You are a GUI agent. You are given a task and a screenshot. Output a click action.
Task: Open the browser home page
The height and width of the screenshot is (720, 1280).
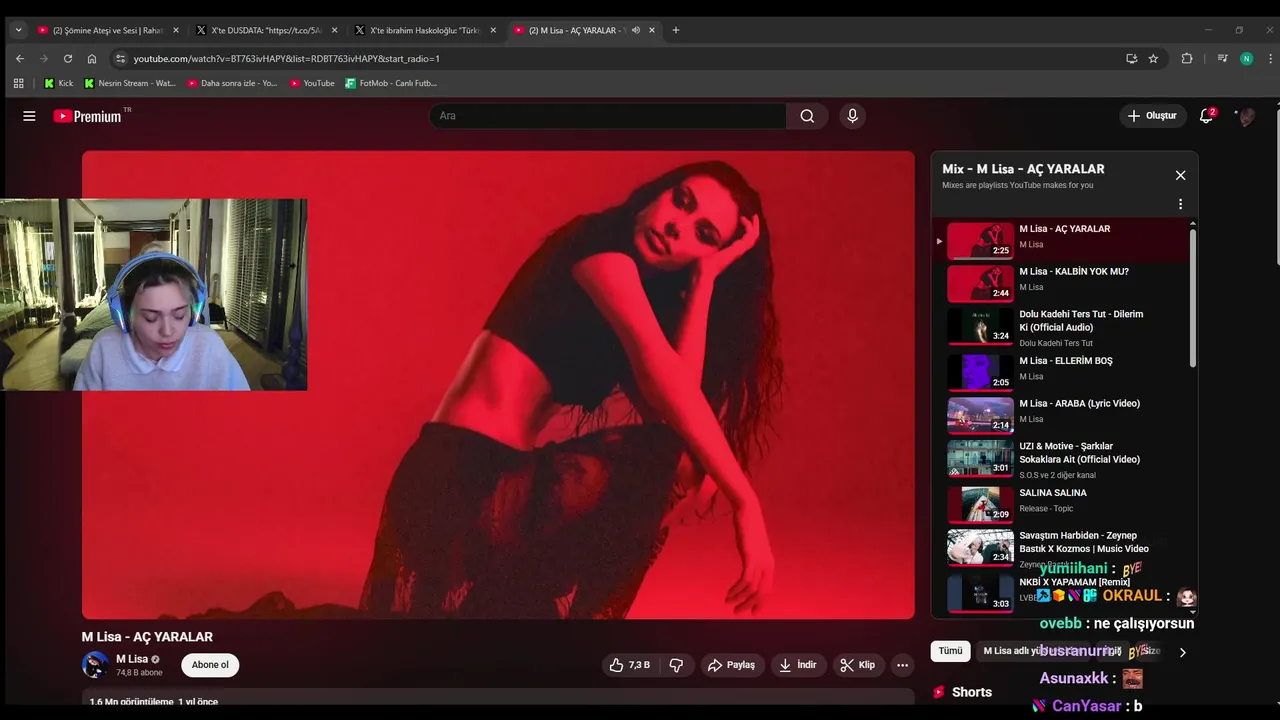pos(92,59)
